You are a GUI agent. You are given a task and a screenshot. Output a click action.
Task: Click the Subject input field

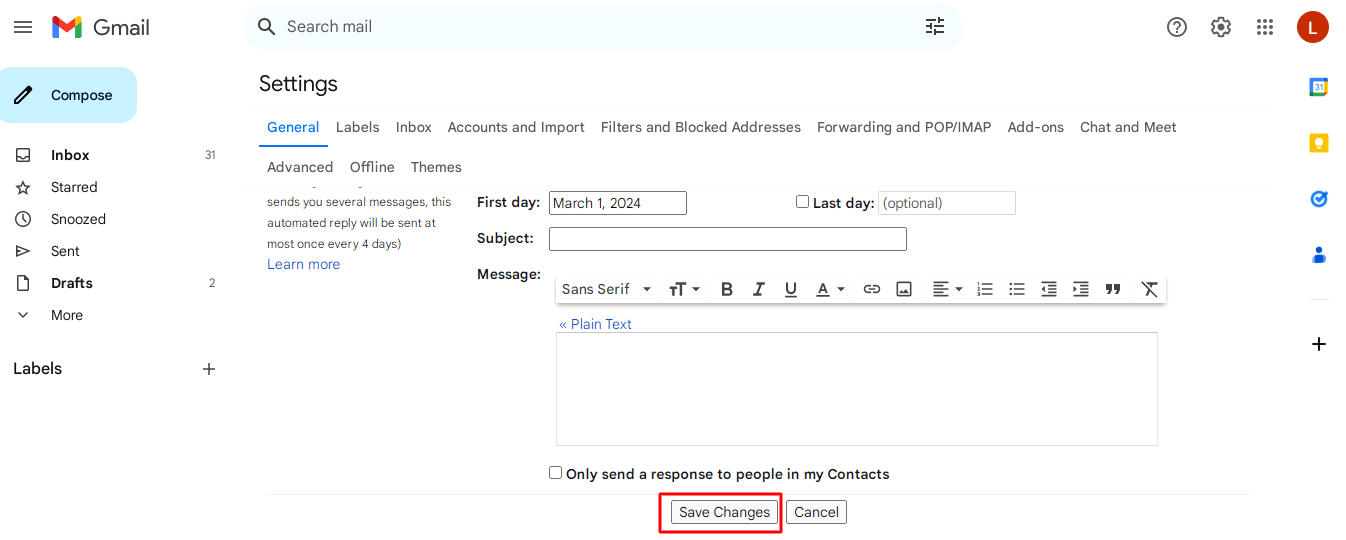(727, 239)
